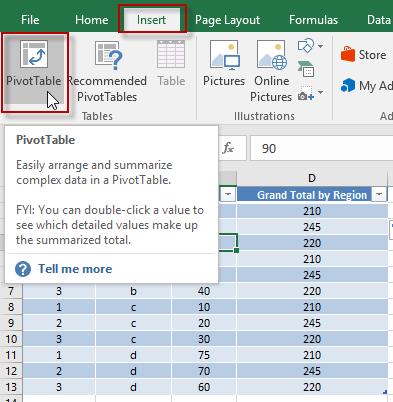The width and height of the screenshot is (393, 402).
Task: Select cell with value 10 in row 8
Action: [x=204, y=307]
